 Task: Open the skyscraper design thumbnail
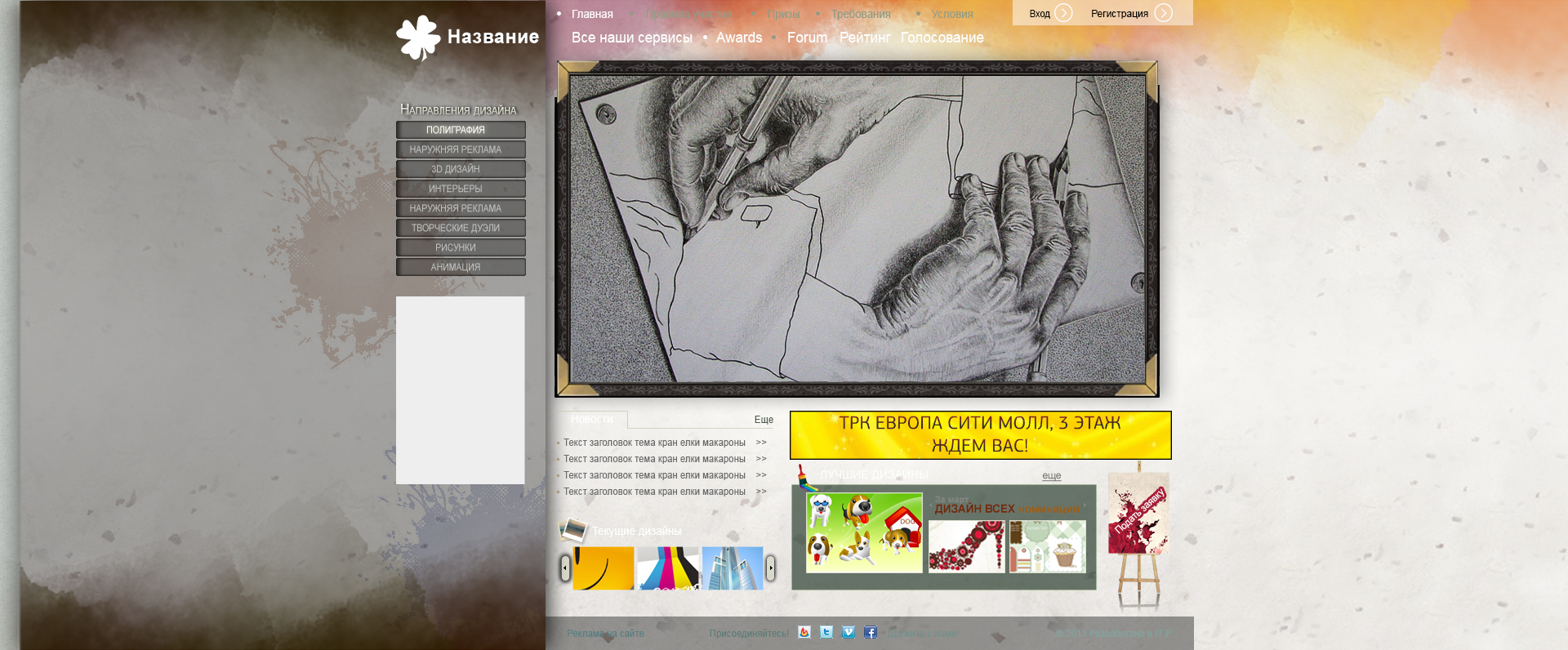click(x=733, y=568)
